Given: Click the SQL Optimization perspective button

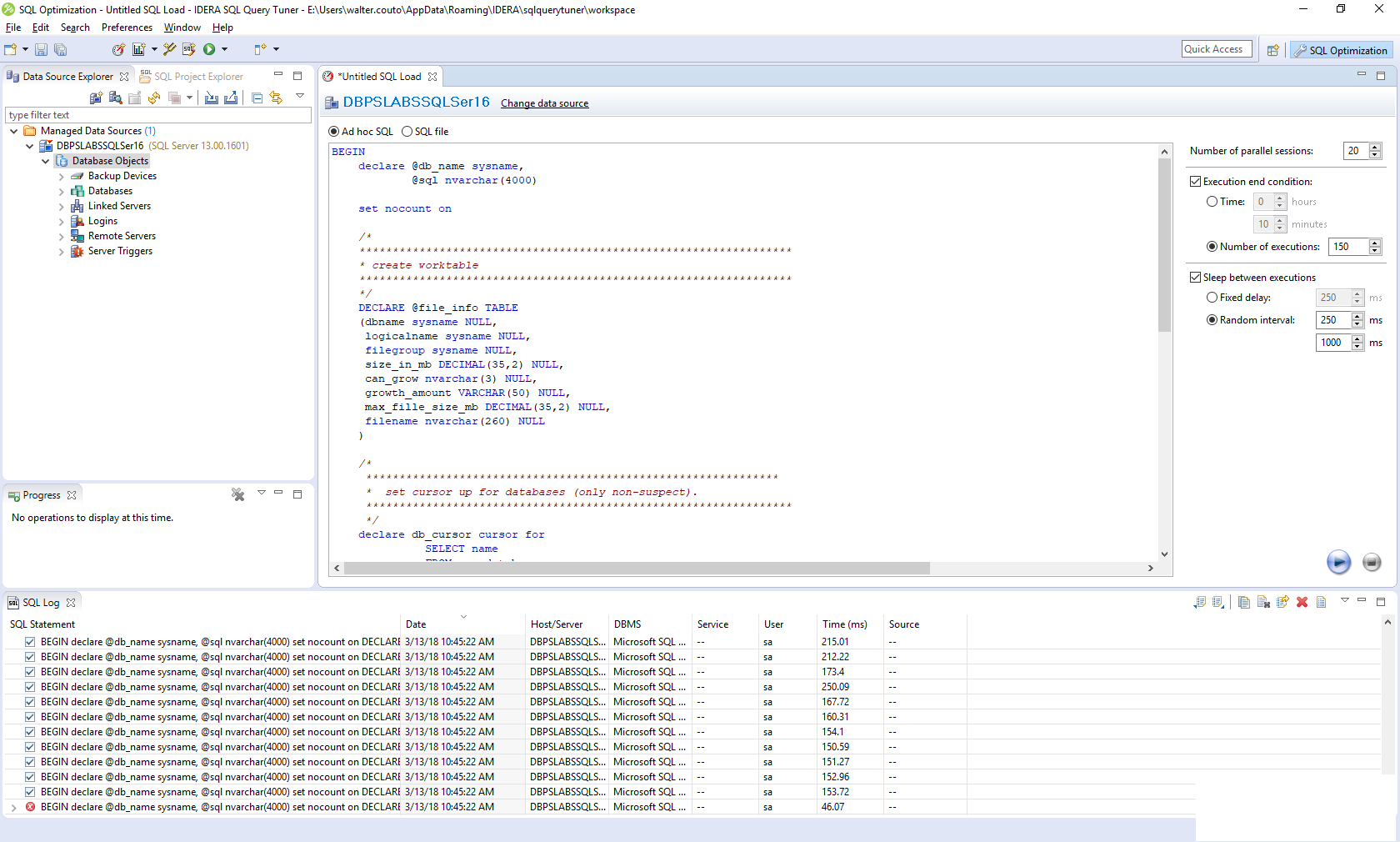Looking at the screenshot, I should tap(1341, 50).
